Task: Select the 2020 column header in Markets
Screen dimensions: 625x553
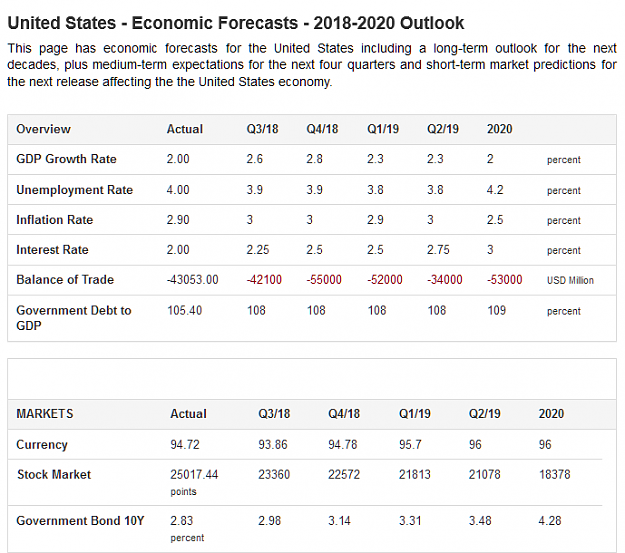Action: 551,413
